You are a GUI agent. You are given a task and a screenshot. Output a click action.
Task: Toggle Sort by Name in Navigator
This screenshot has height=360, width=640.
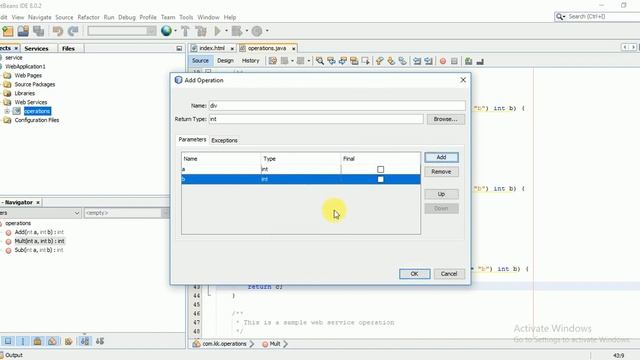[85, 341]
